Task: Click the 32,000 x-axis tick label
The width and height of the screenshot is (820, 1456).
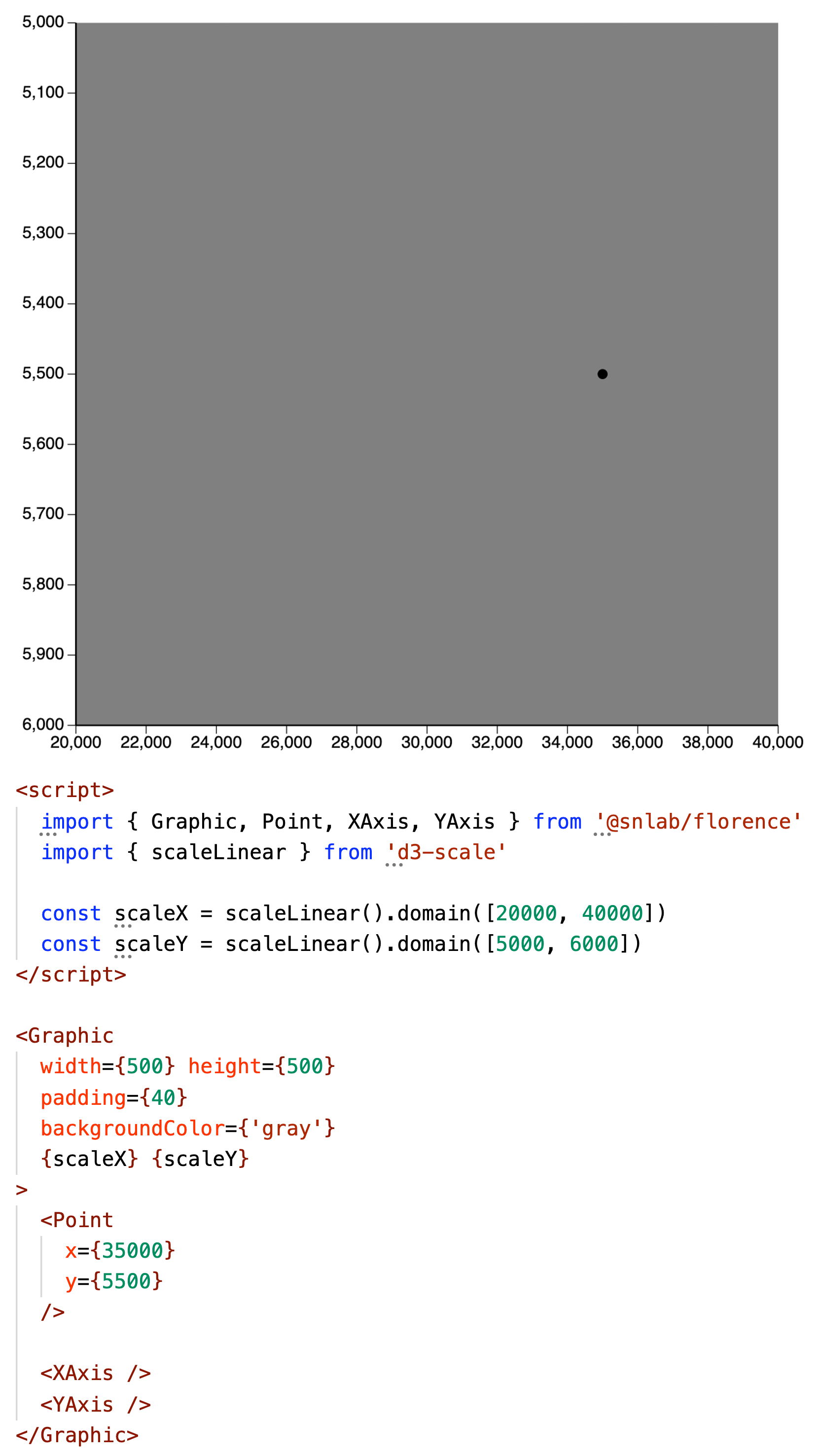Action: 497,742
